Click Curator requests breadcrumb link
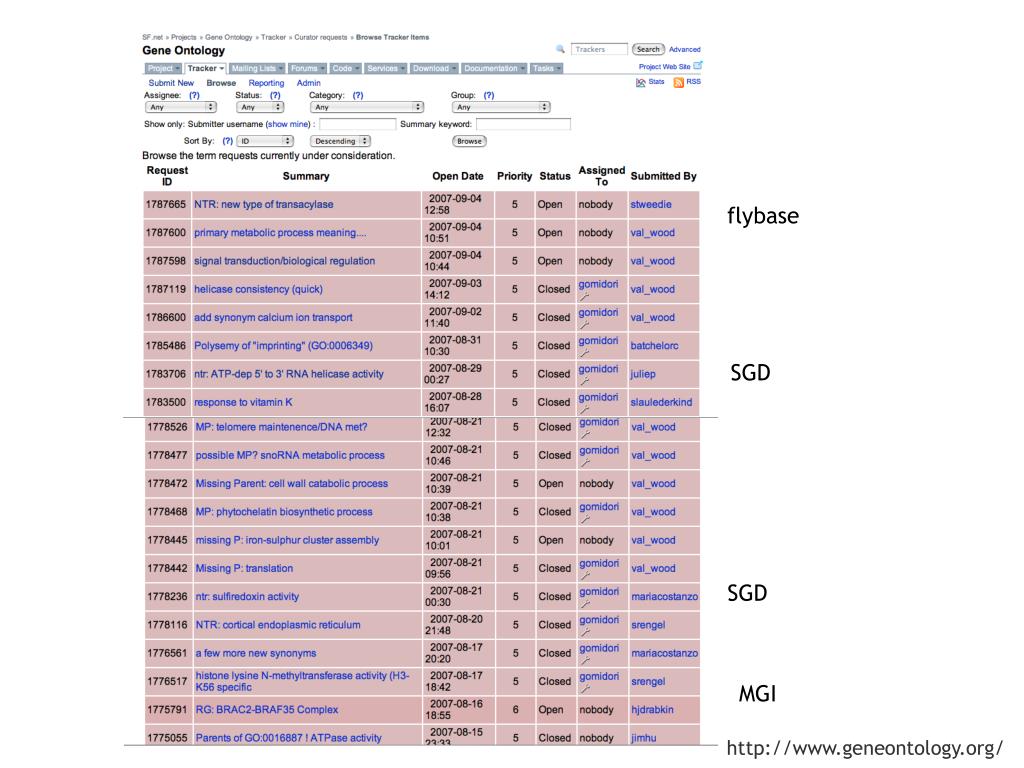This screenshot has width=1024, height=768. pos(321,37)
